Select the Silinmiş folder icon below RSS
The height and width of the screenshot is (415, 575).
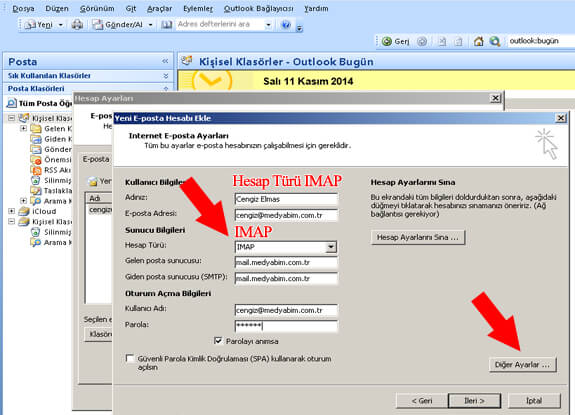click(36, 180)
